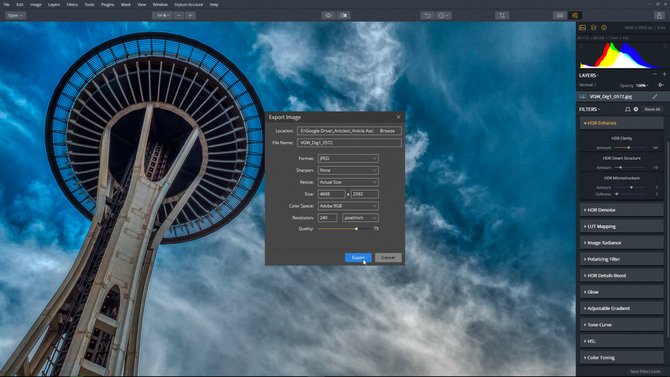The height and width of the screenshot is (377, 670).
Task: Open the Sharpen None dropdown
Action: click(x=348, y=170)
